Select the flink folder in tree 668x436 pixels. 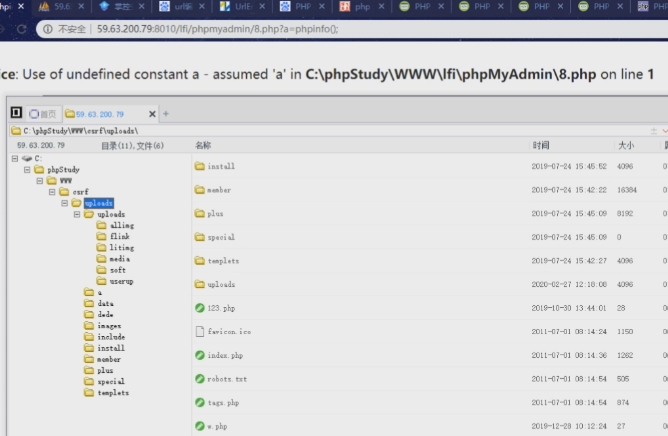(114, 236)
